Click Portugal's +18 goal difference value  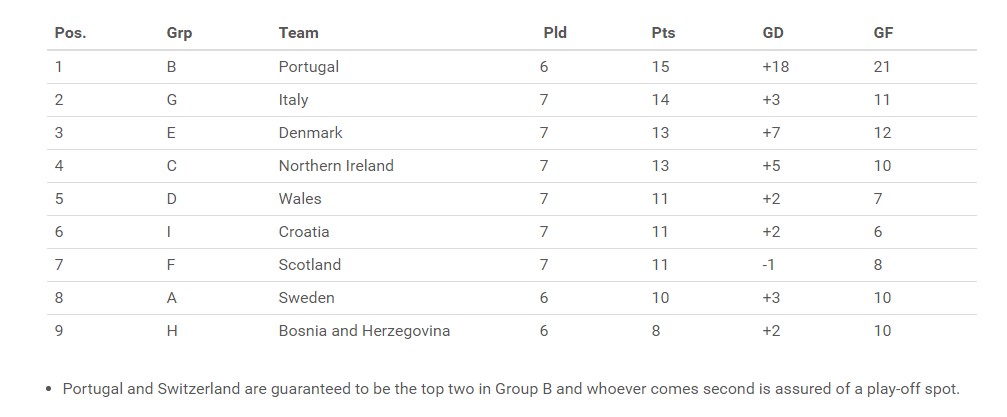[775, 67]
